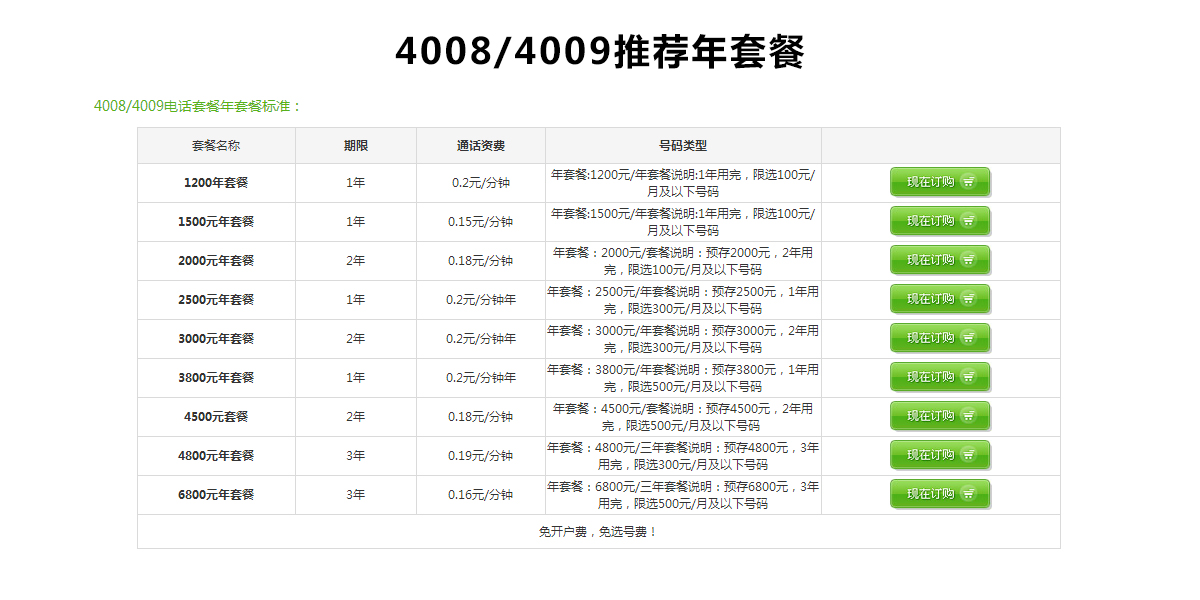Click the green 4008/4009电话套餐年套餐标准 text
This screenshot has height=600, width=1200.
197,106
